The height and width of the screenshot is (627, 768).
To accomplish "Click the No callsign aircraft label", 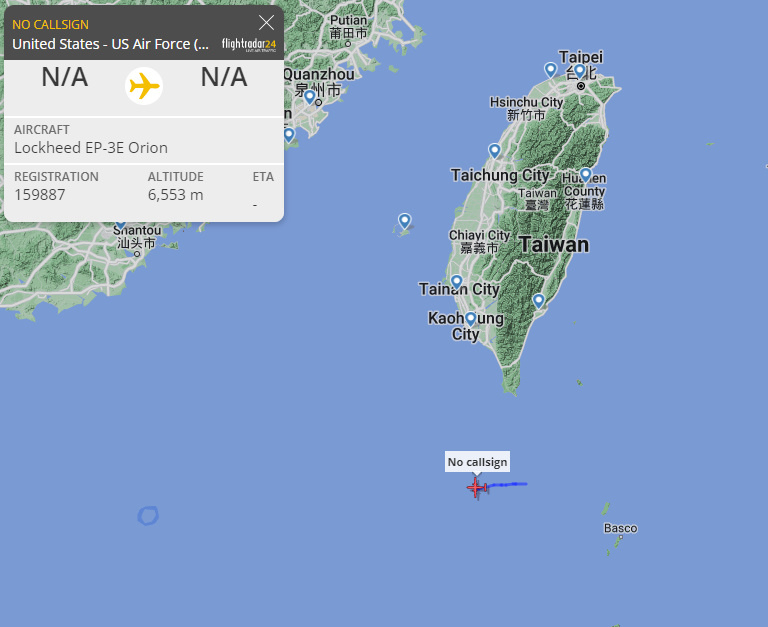I will point(477,462).
